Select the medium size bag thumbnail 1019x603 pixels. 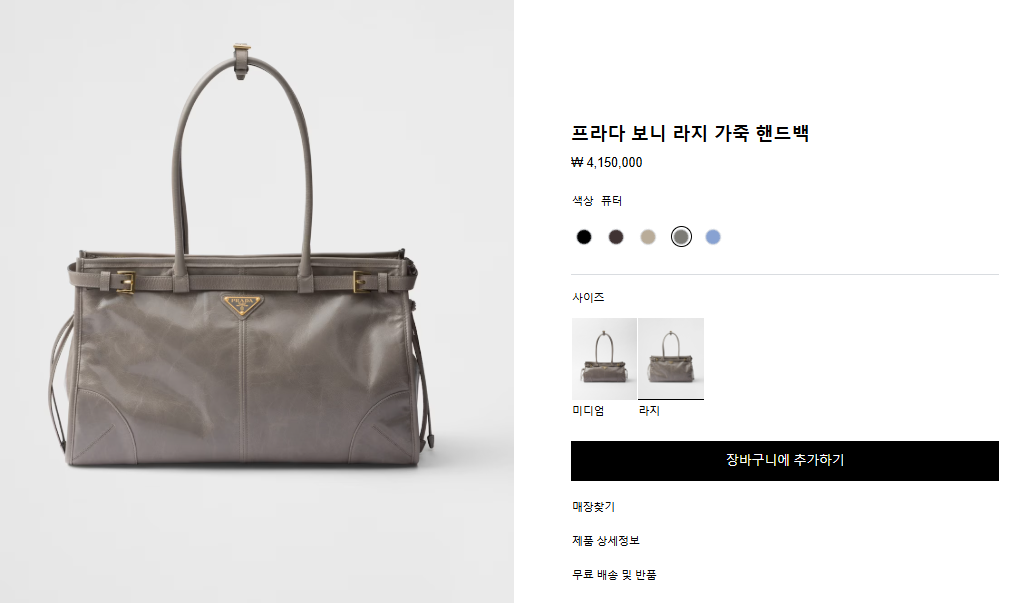pos(604,359)
